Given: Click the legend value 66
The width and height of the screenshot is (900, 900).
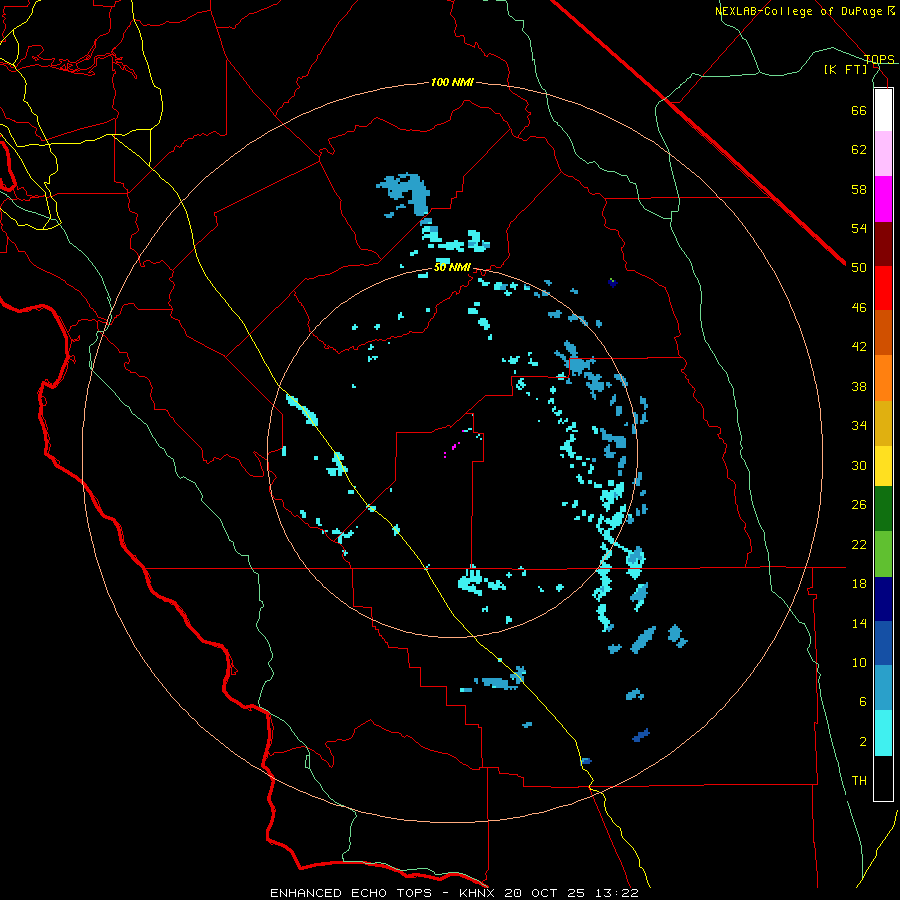Looking at the screenshot, I should 859,110.
